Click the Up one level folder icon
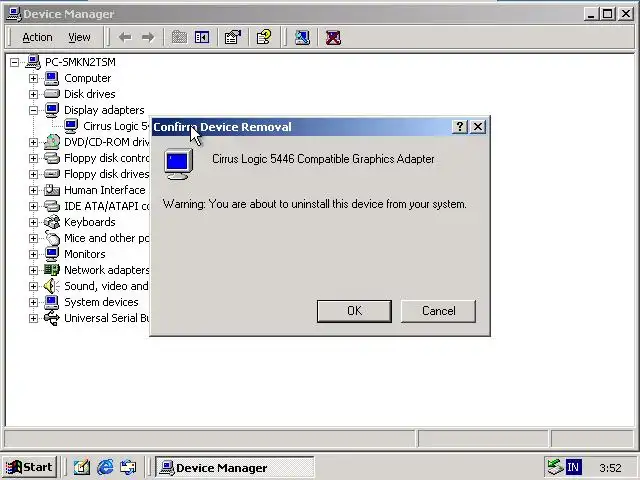640x480 pixels. [179, 38]
